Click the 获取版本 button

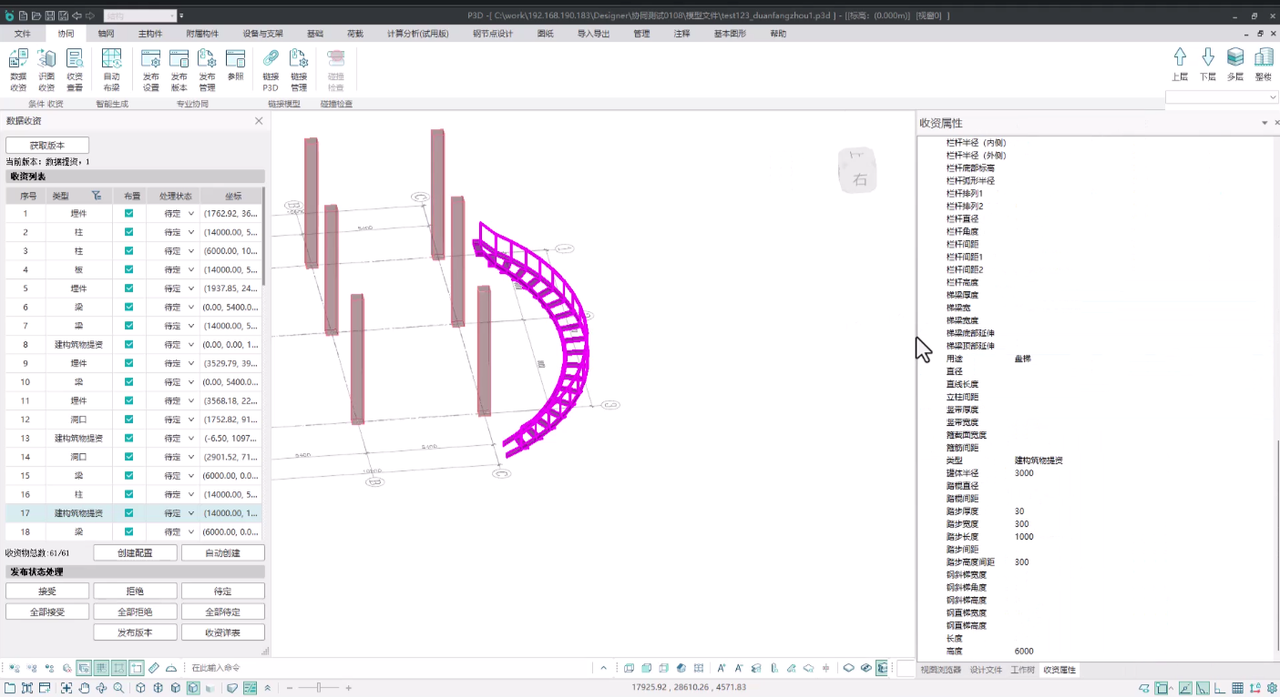[x=47, y=145]
